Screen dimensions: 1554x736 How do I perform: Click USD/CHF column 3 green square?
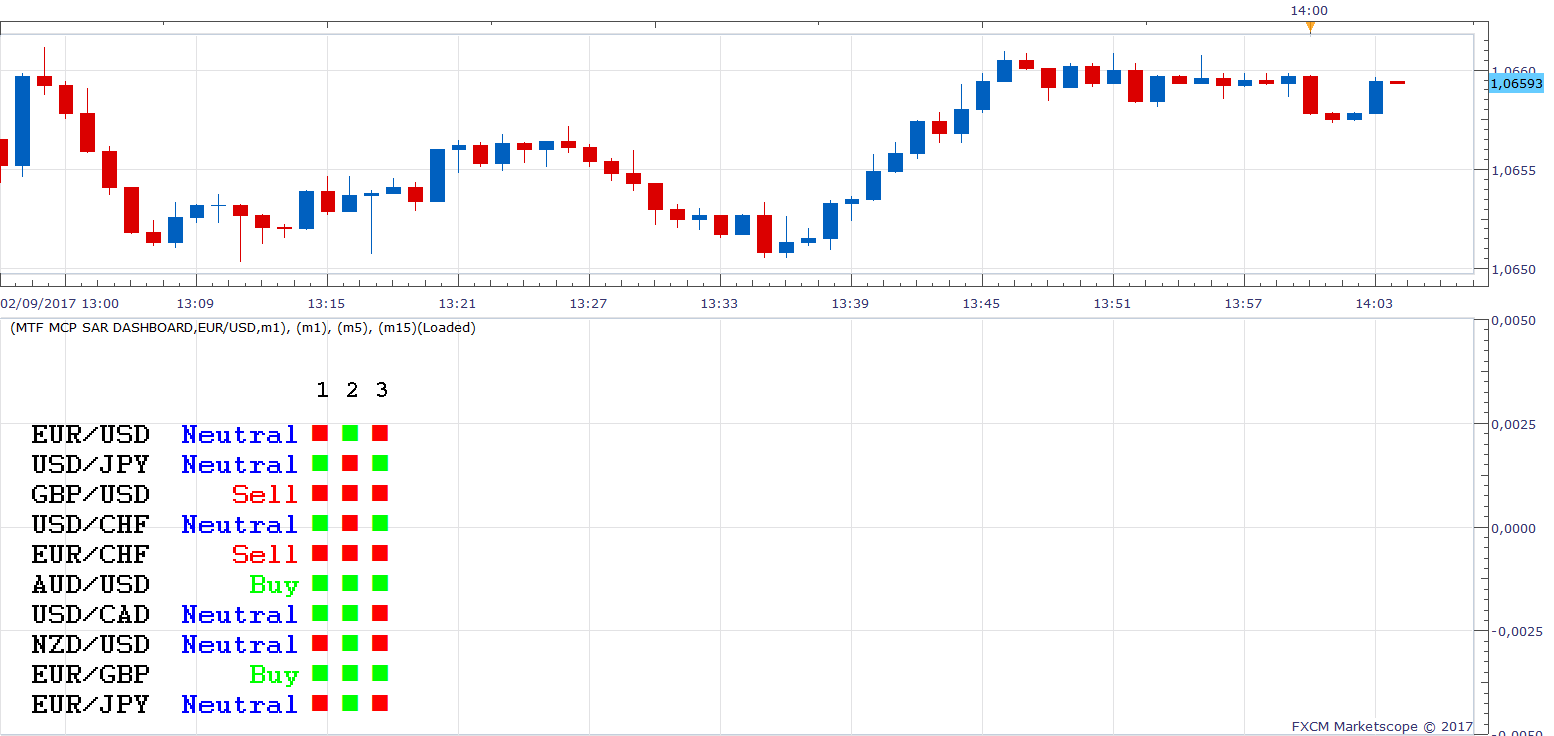(380, 523)
